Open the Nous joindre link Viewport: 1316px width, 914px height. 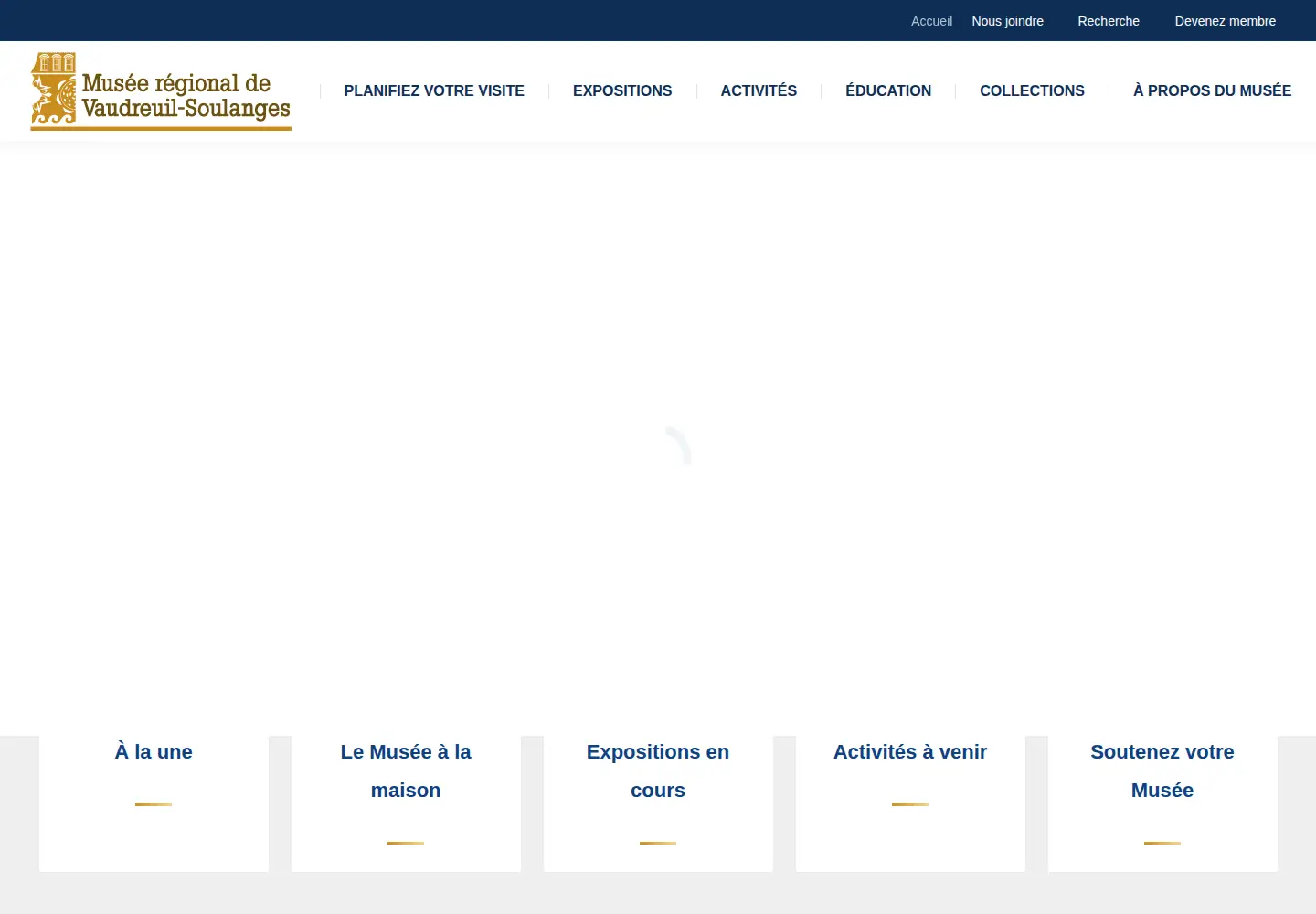(1007, 21)
